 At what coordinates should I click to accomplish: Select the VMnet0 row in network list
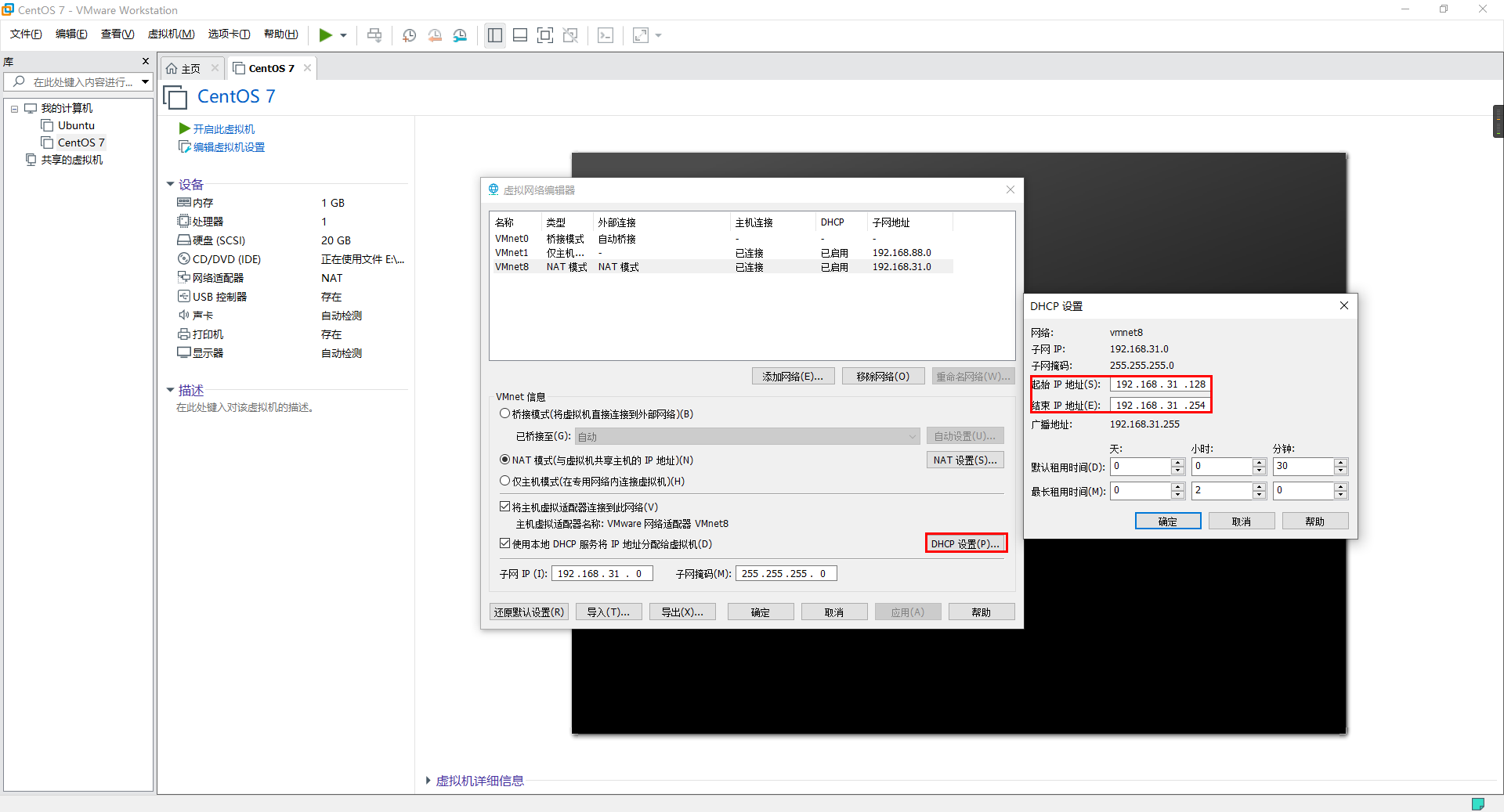coord(722,239)
